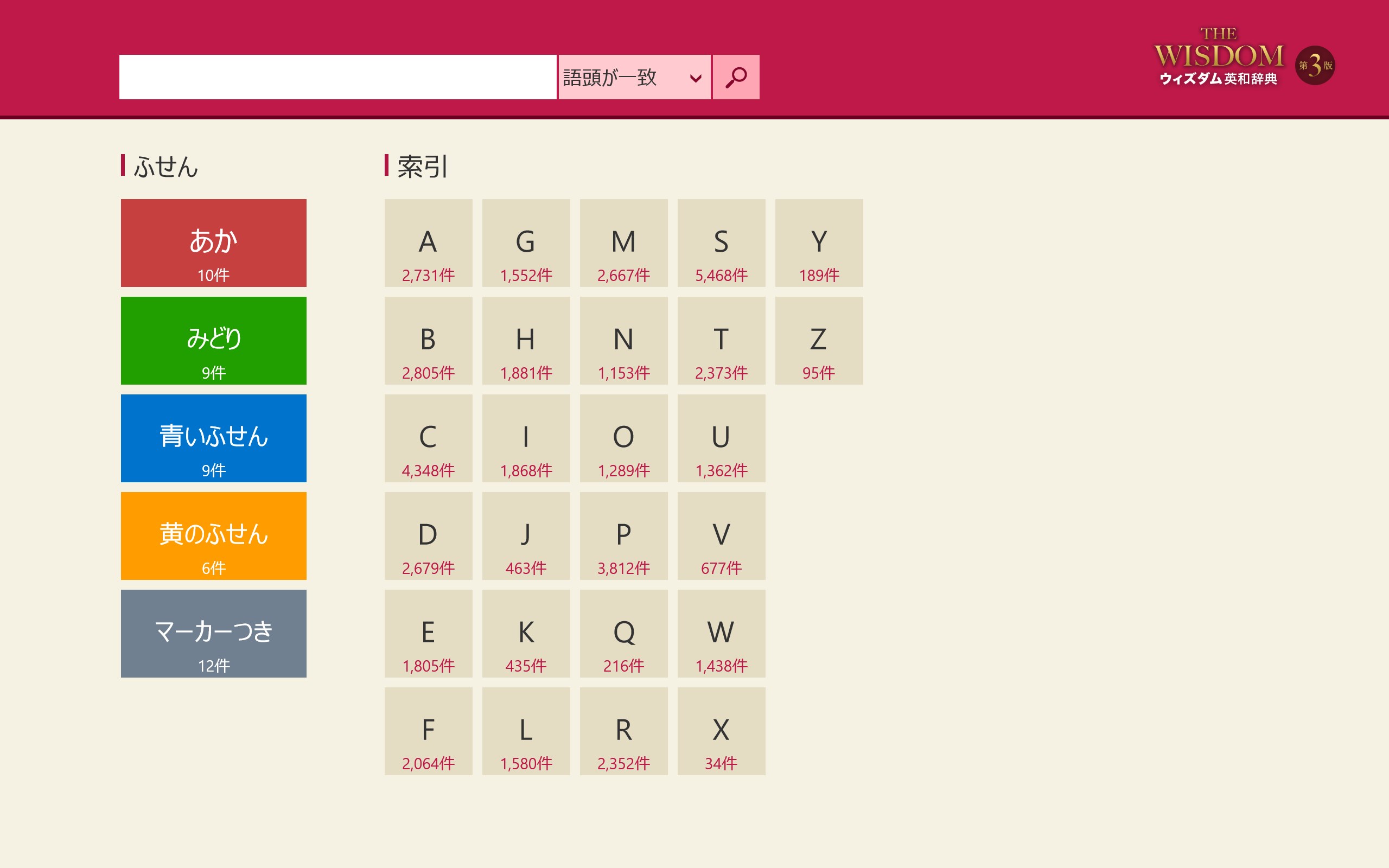Viewport: 1389px width, 868px height.
Task: Open the gray マーカーつき list
Action: click(214, 633)
